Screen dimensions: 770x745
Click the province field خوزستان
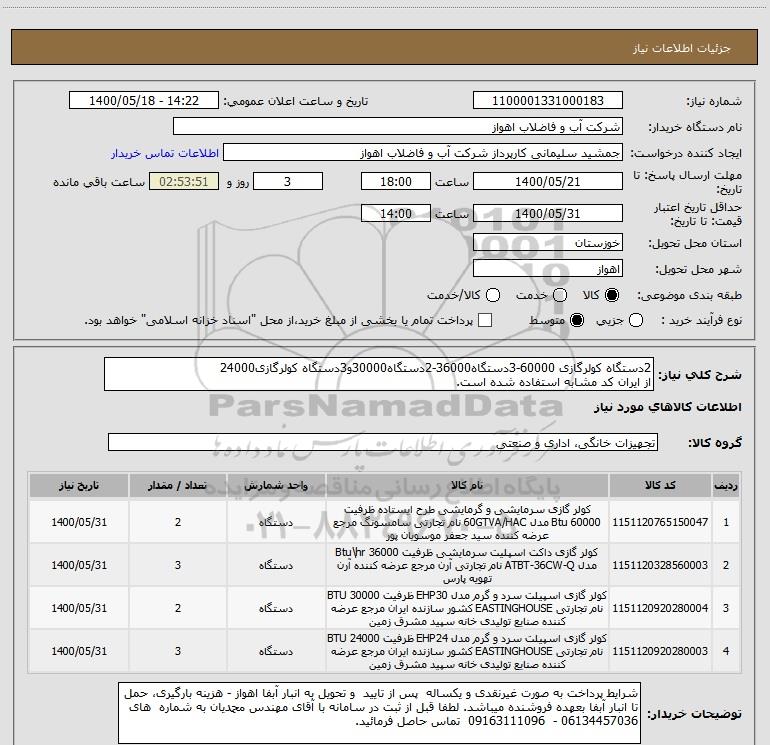(x=548, y=243)
